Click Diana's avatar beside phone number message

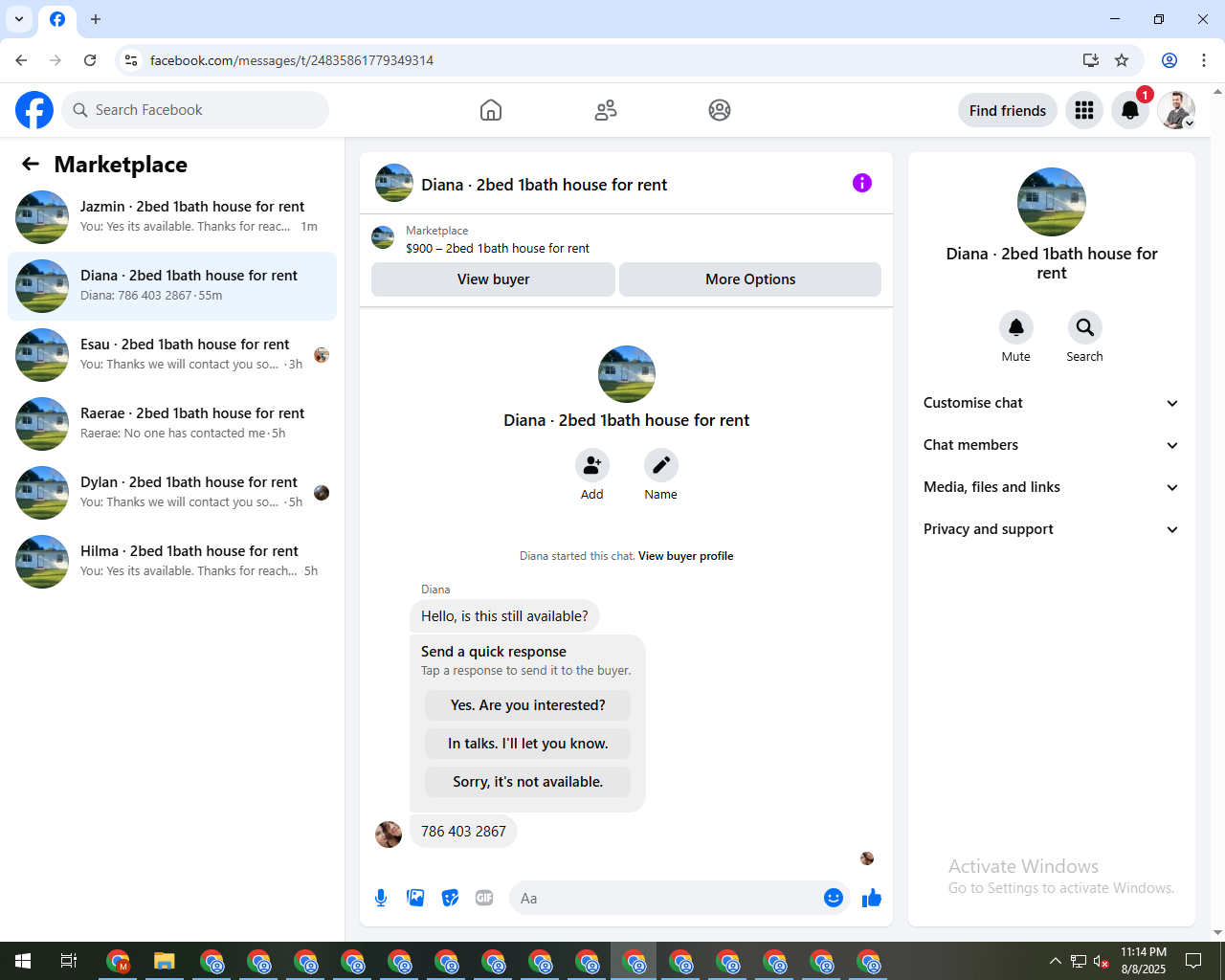(x=389, y=835)
